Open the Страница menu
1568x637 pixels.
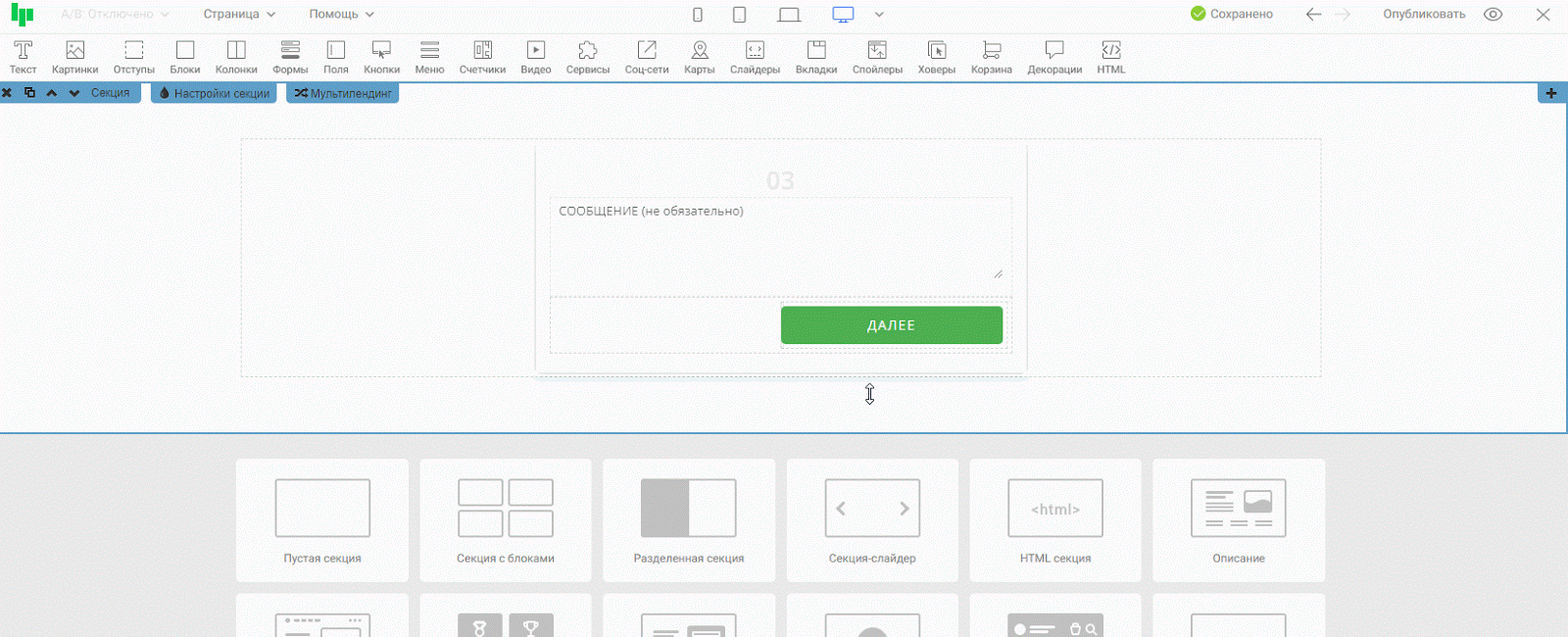(239, 15)
